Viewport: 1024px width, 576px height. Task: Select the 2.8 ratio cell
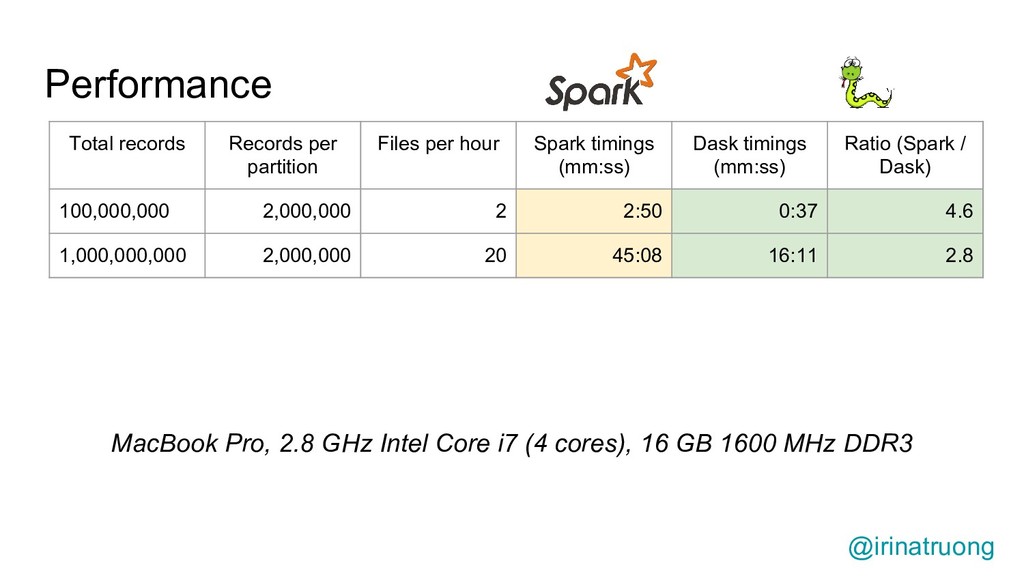[x=904, y=255]
